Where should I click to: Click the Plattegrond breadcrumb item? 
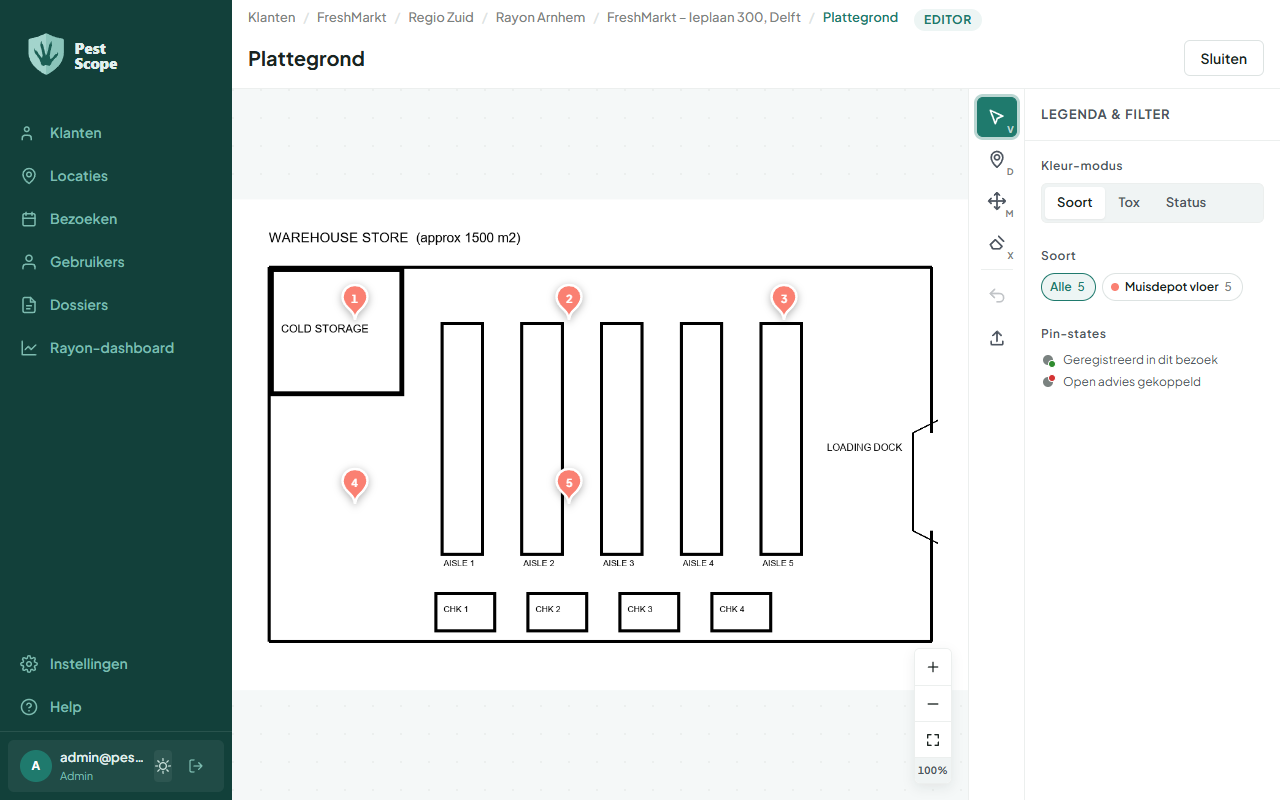[x=860, y=18]
